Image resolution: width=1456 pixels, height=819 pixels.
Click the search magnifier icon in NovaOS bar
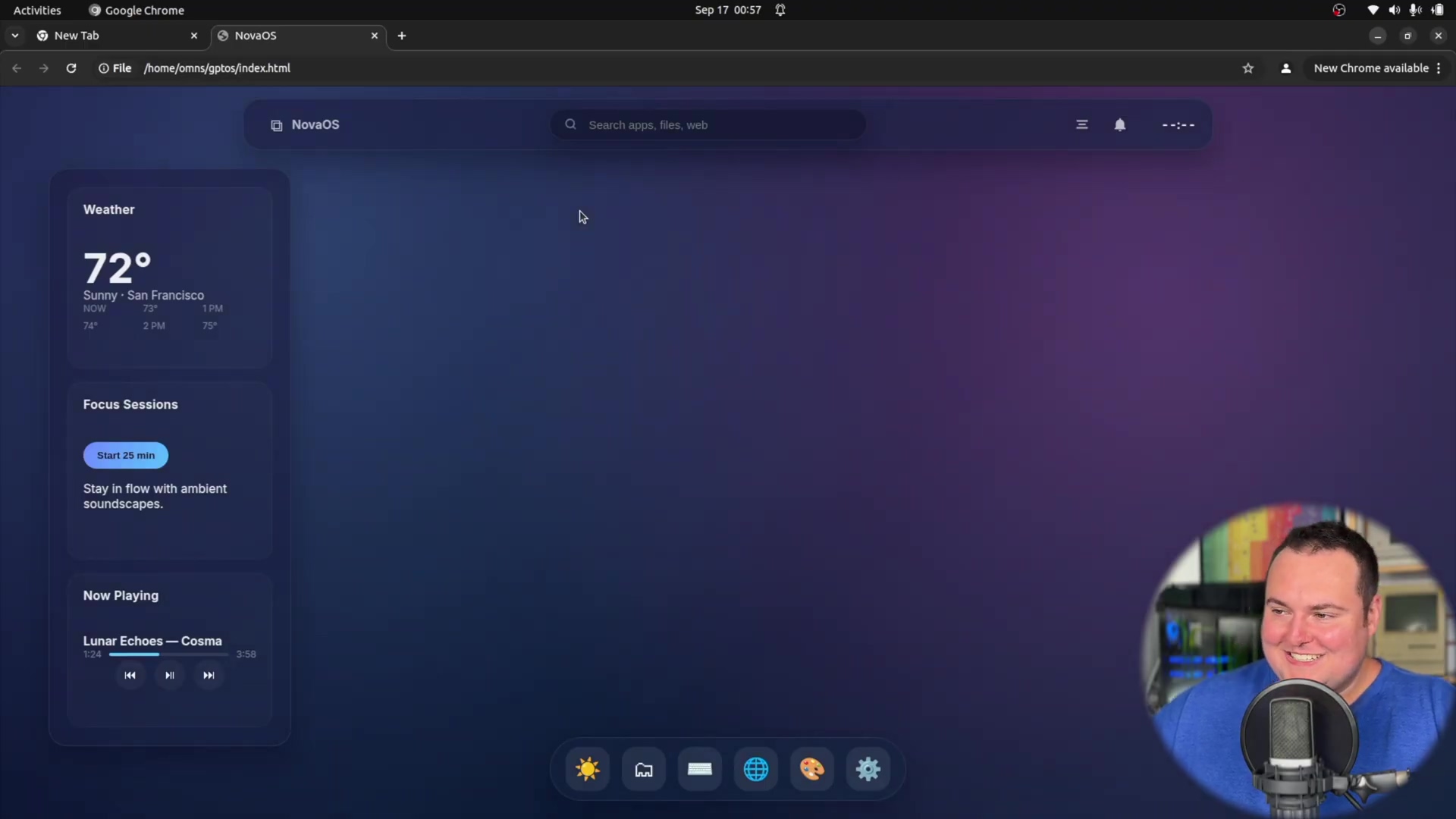570,124
